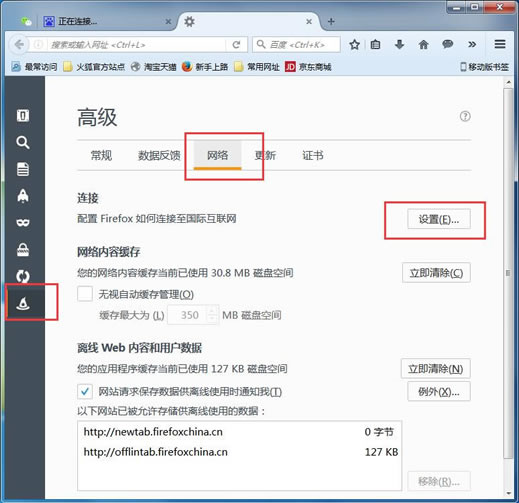Select http://newtab.firefoxchina.cn row

coord(239,432)
